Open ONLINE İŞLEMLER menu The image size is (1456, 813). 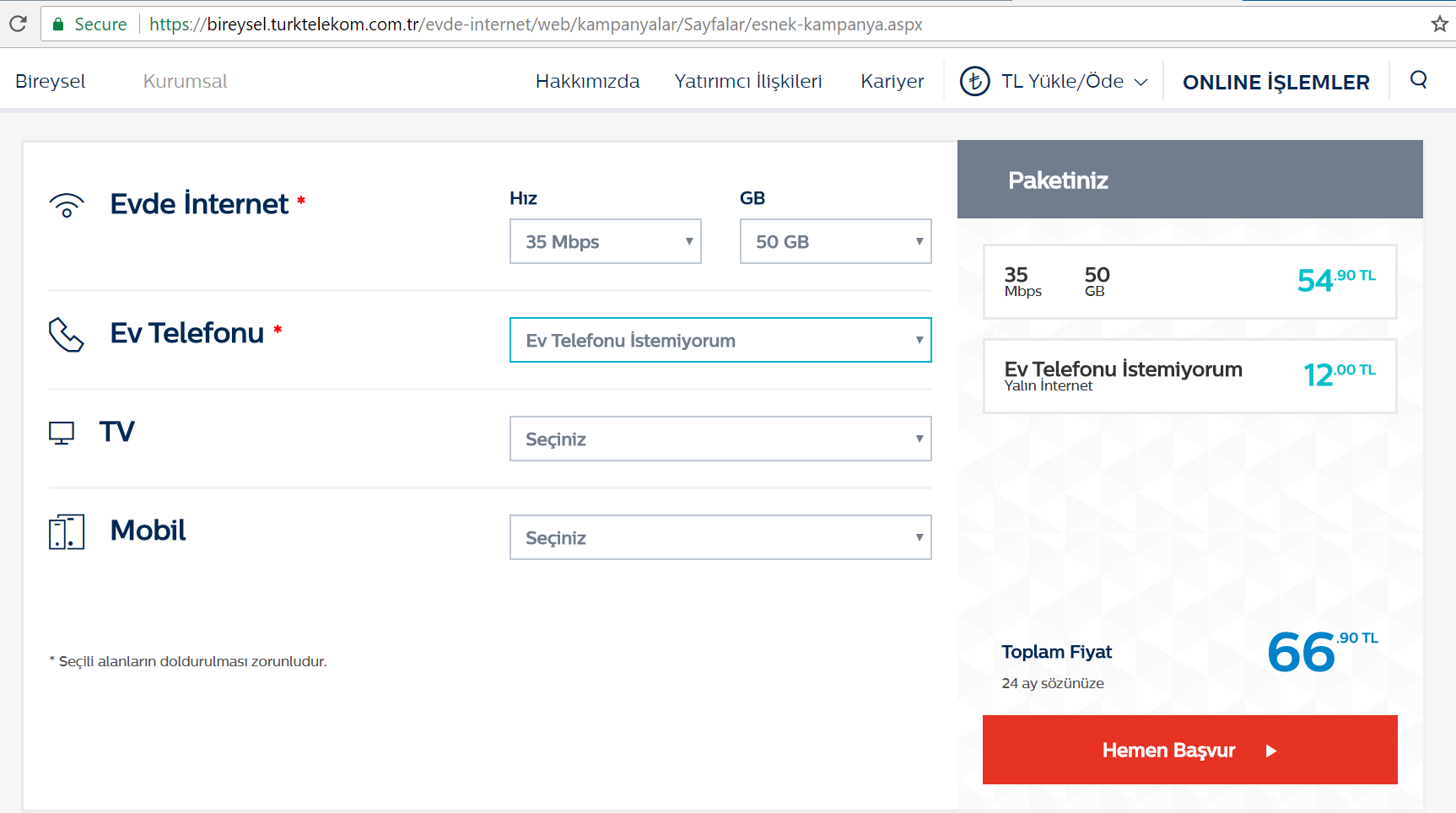1275,82
